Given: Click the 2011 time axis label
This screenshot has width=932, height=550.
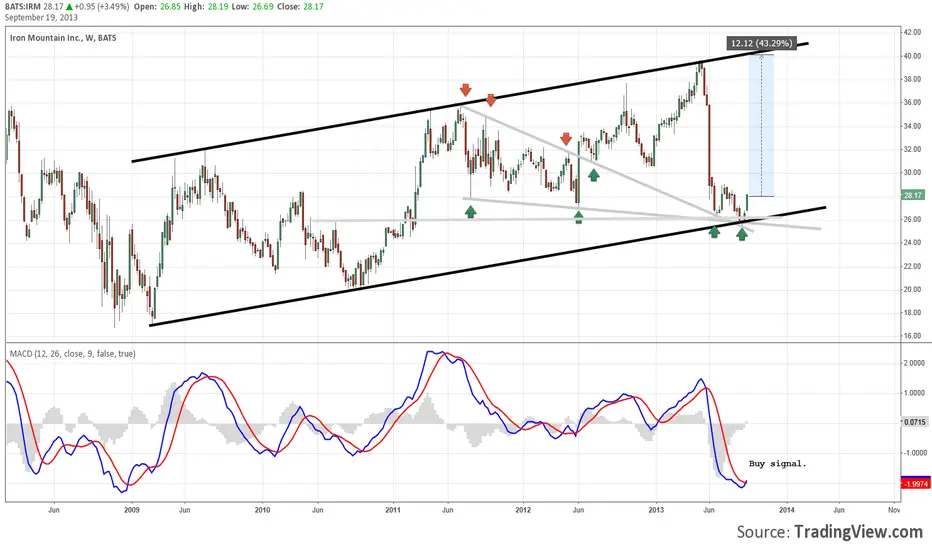Looking at the screenshot, I should (x=393, y=510).
